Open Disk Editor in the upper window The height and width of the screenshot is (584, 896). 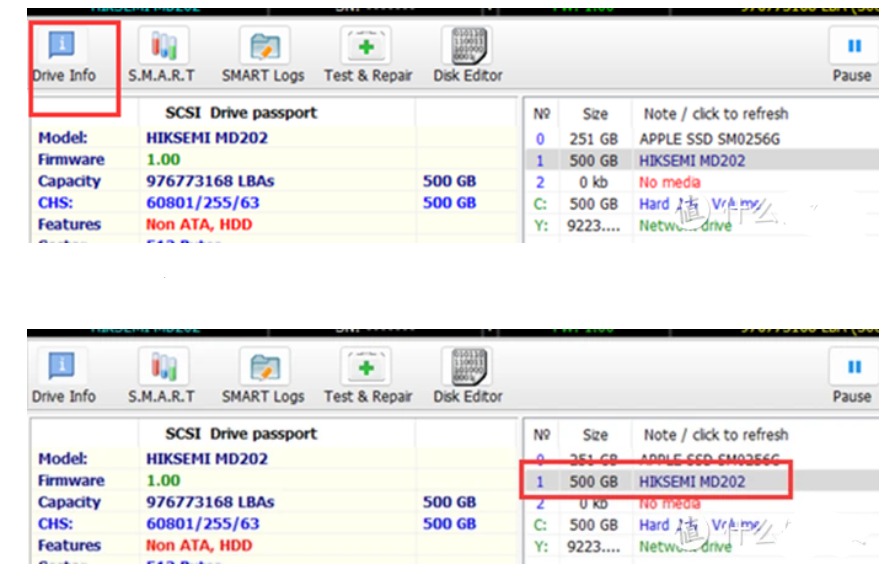[x=468, y=55]
